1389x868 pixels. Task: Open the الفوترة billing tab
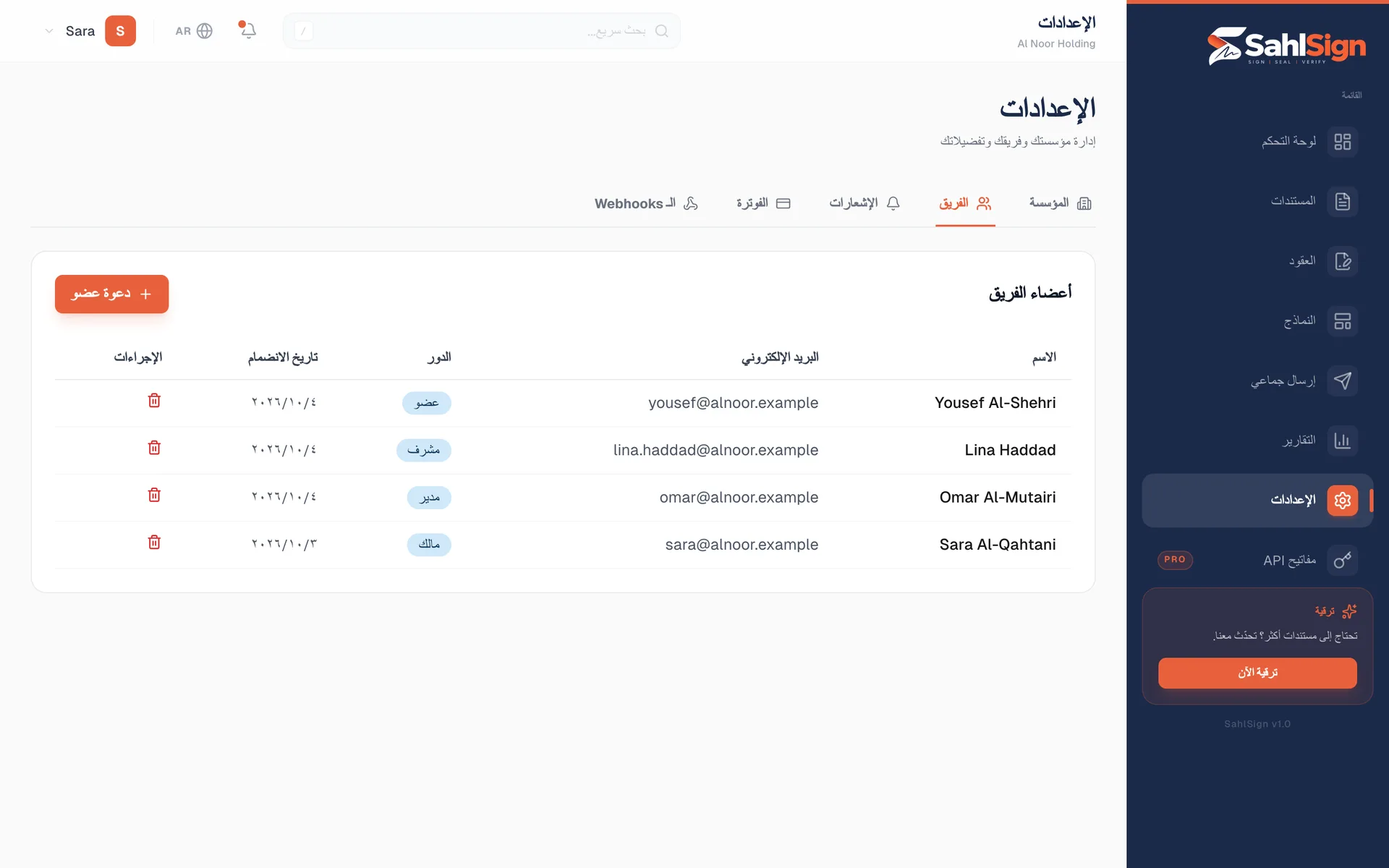pyautogui.click(x=763, y=203)
